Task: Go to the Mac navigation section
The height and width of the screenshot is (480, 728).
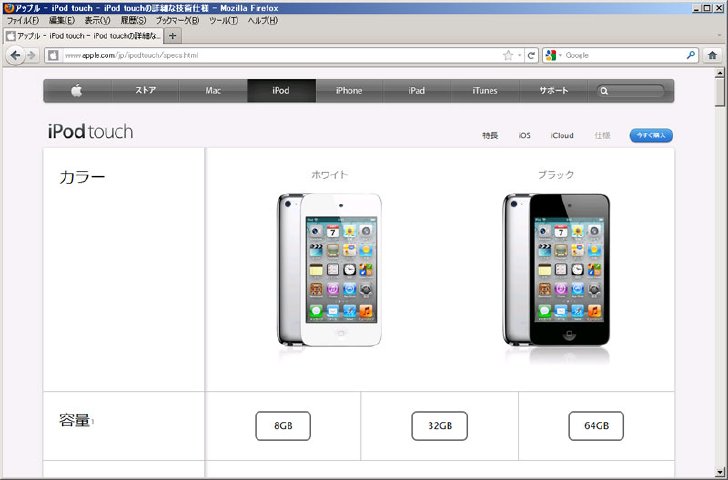Action: (x=213, y=91)
